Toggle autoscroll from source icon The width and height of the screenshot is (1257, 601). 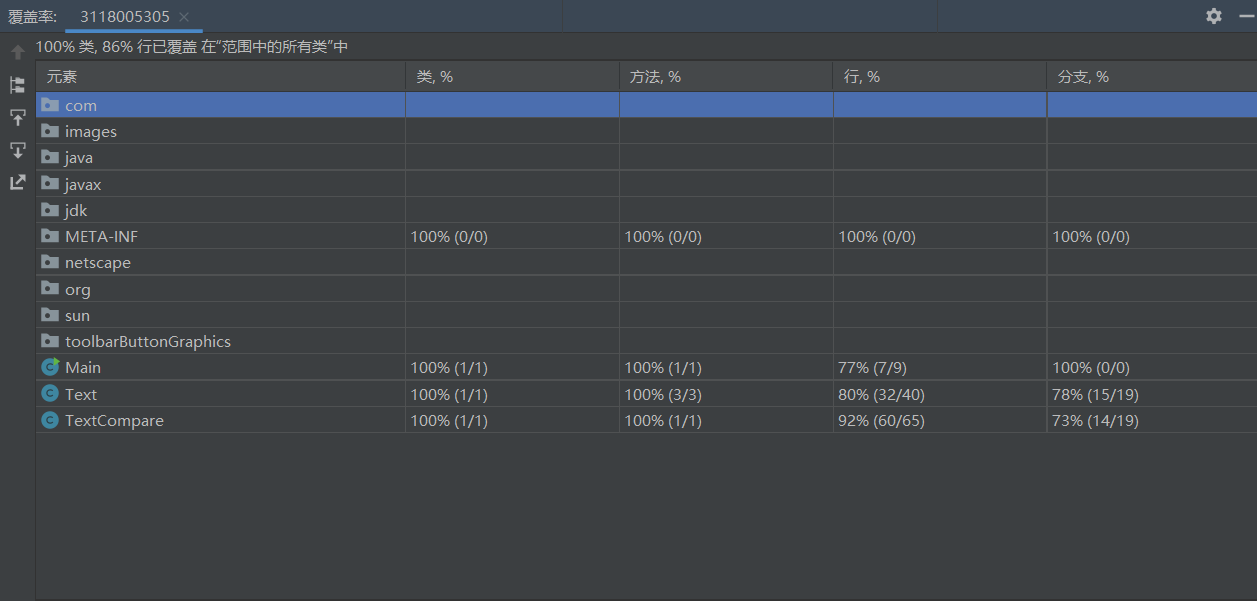(x=17, y=150)
